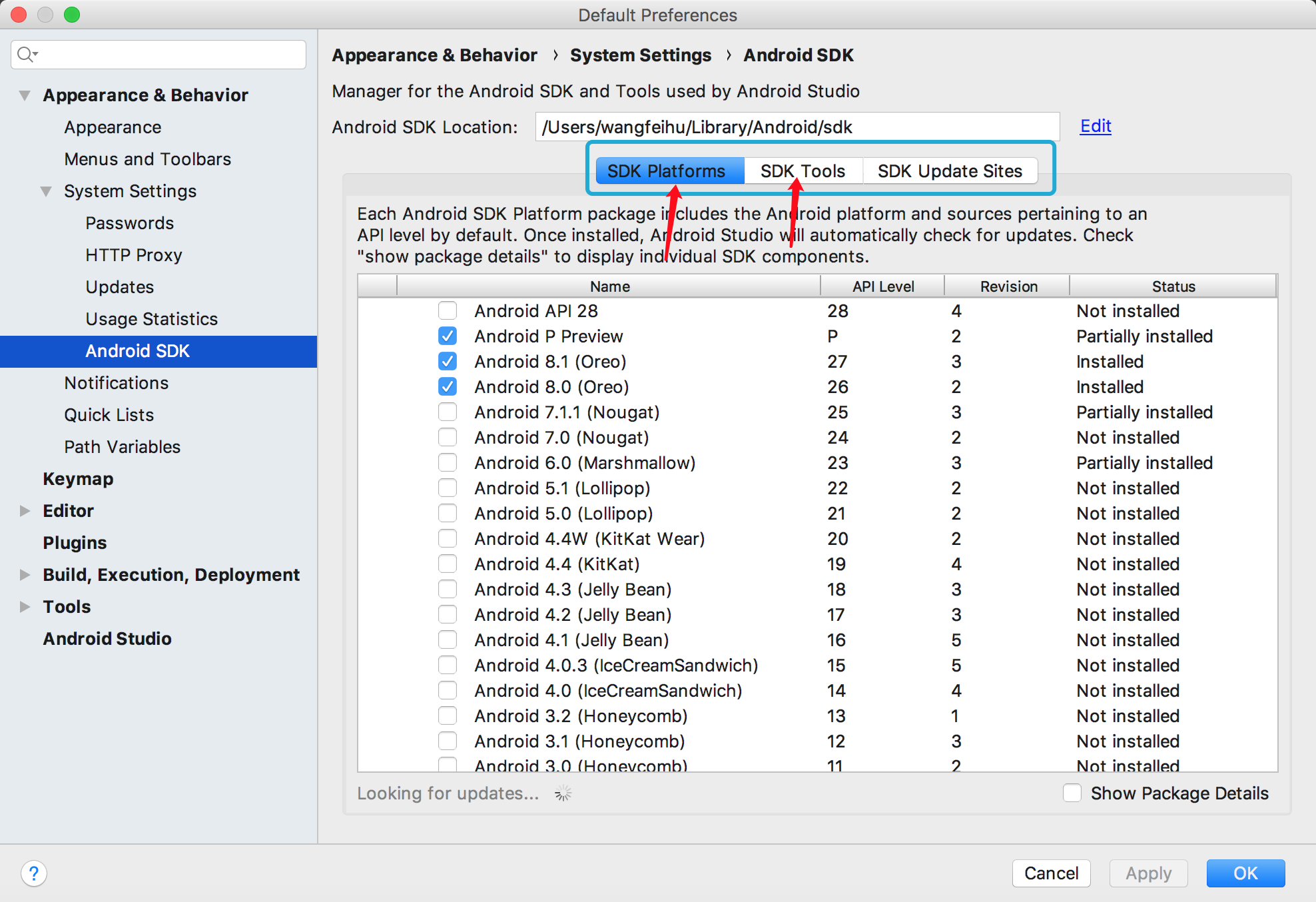Select the SDK Platforms tab
Screen dimensions: 1316x902
pyautogui.click(x=669, y=171)
